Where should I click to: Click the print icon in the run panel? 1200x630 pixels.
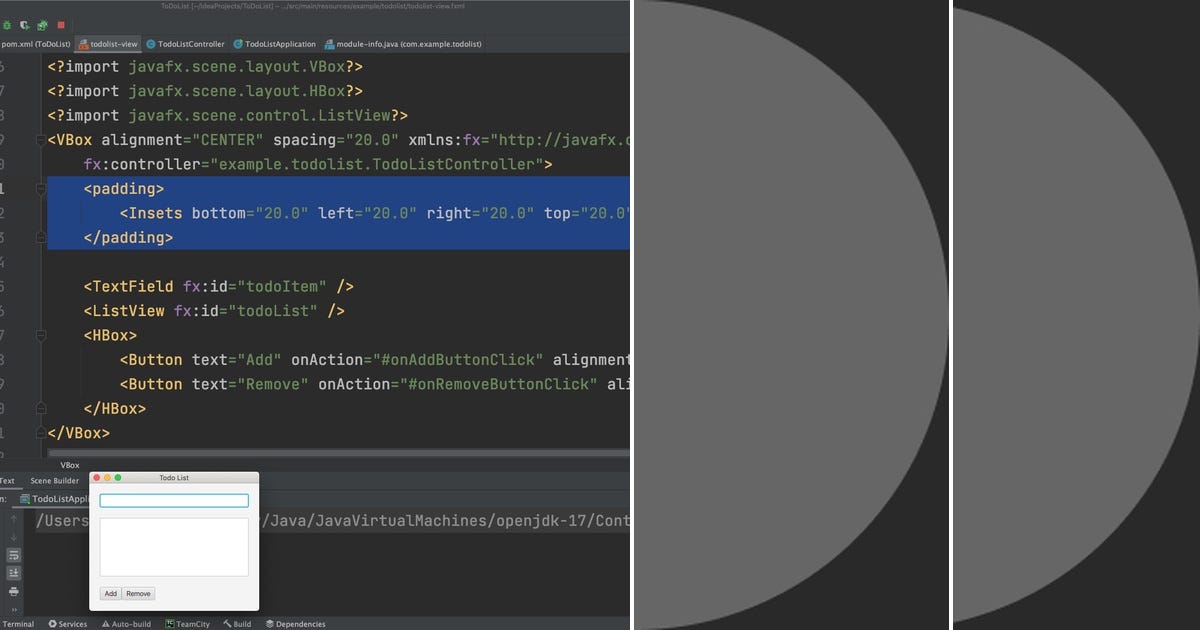[x=13, y=592]
